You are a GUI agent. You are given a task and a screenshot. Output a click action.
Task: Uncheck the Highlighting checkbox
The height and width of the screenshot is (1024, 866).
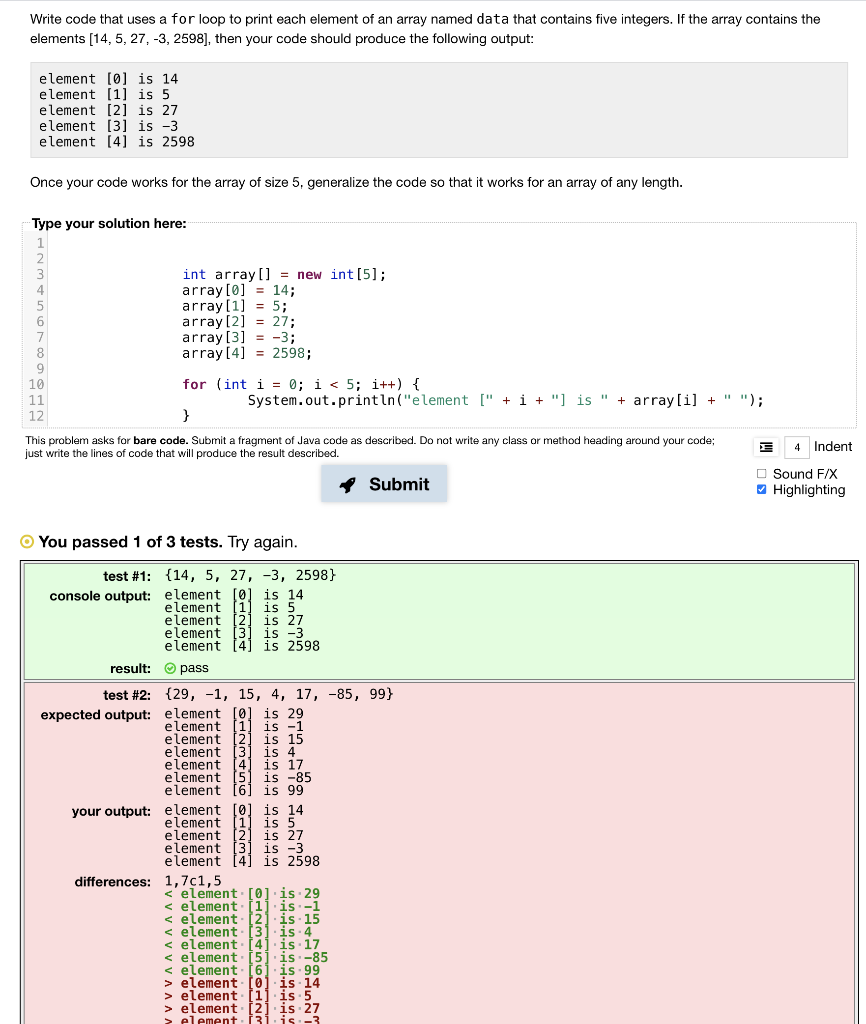coord(761,489)
